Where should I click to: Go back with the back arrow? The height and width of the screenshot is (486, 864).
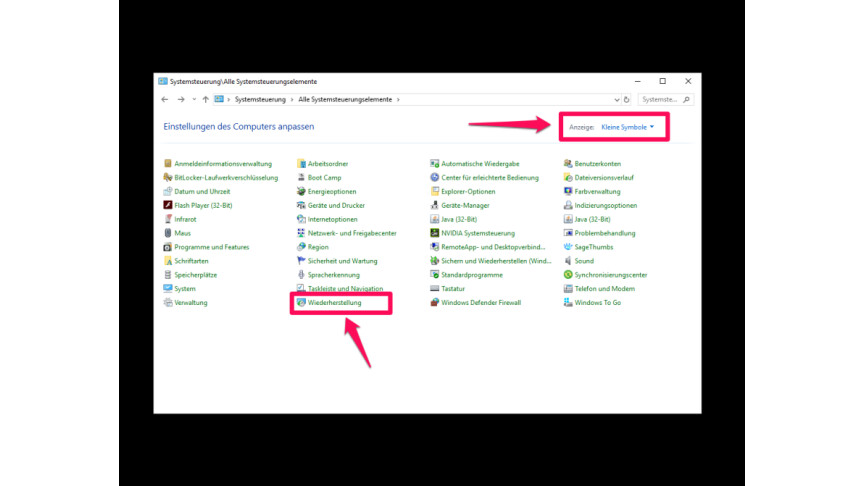(165, 100)
